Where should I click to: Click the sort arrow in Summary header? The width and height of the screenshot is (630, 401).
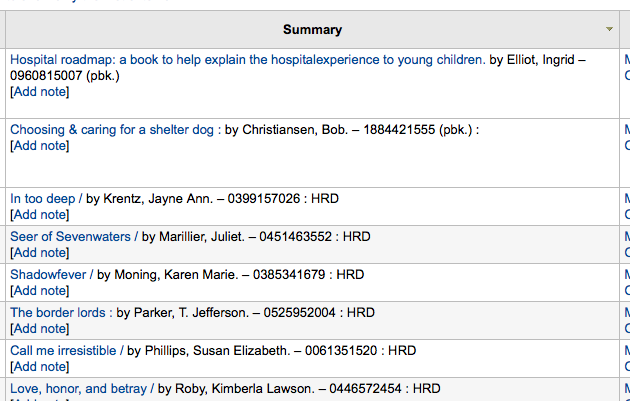pos(609,30)
